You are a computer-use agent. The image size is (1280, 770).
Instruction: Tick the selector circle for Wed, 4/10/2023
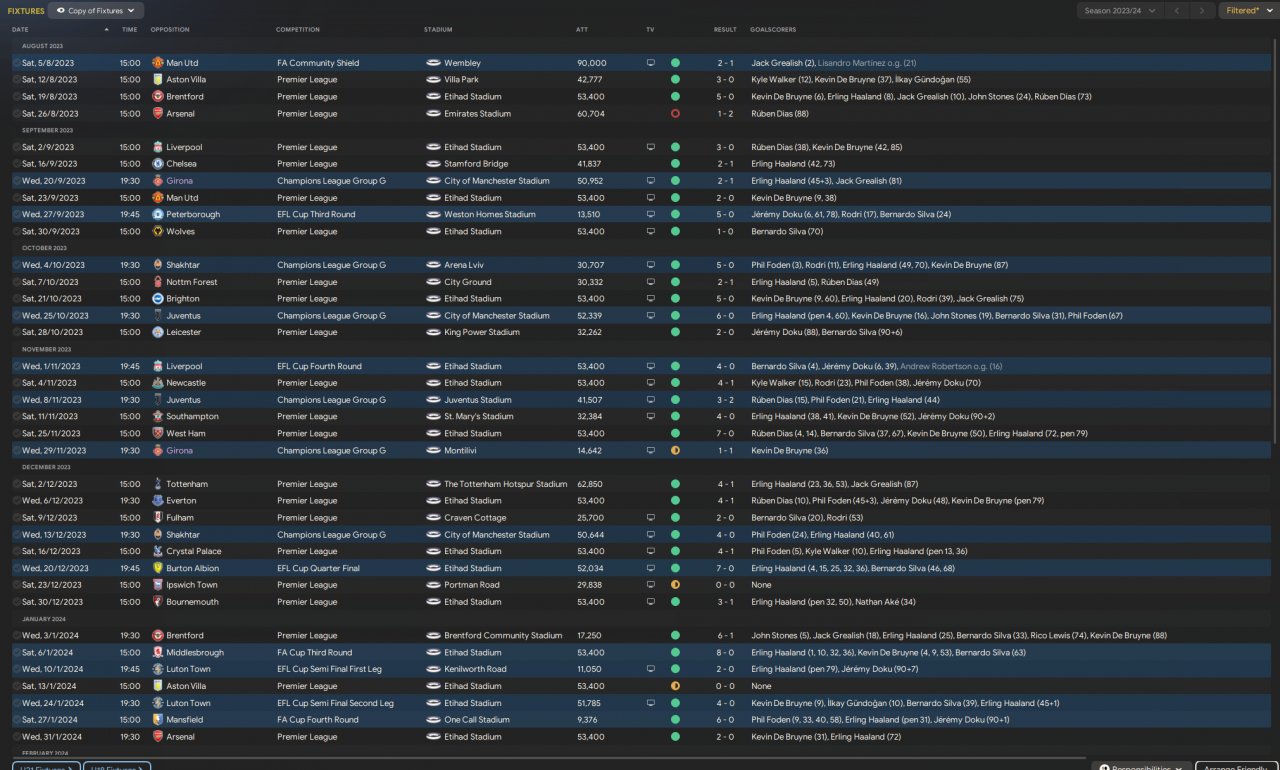(x=17, y=265)
